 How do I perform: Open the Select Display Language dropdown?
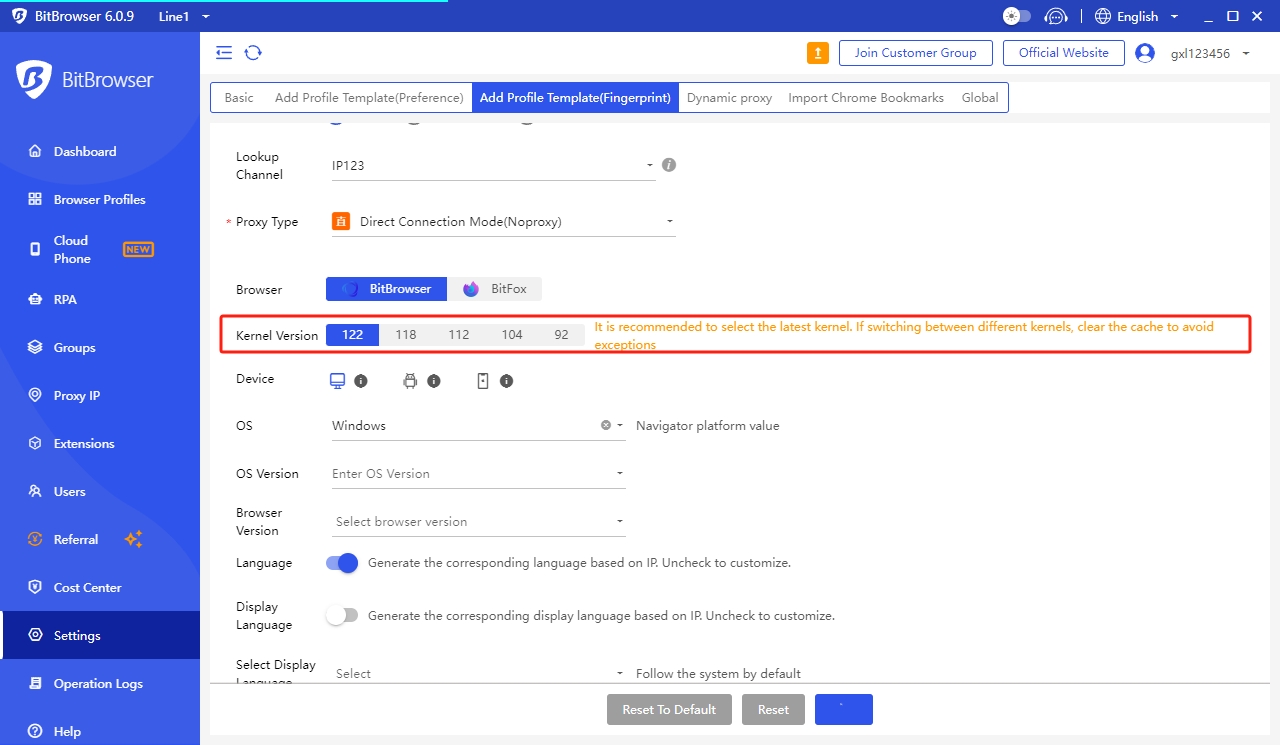point(478,673)
